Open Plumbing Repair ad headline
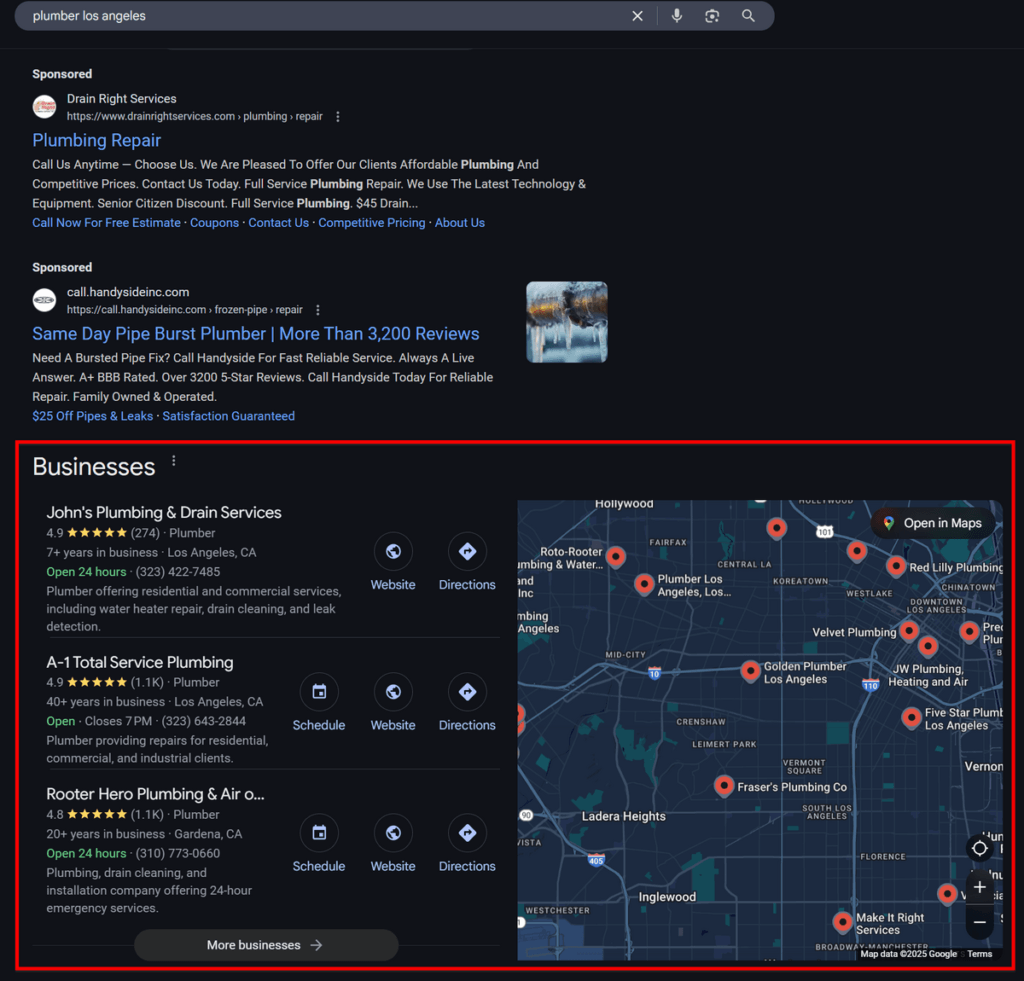1024x981 pixels. click(x=97, y=140)
